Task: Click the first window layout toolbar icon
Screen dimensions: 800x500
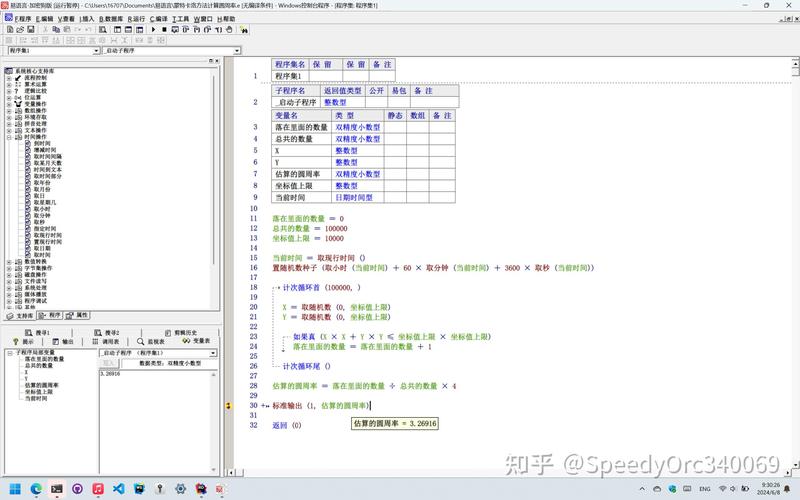Action: click(117, 30)
